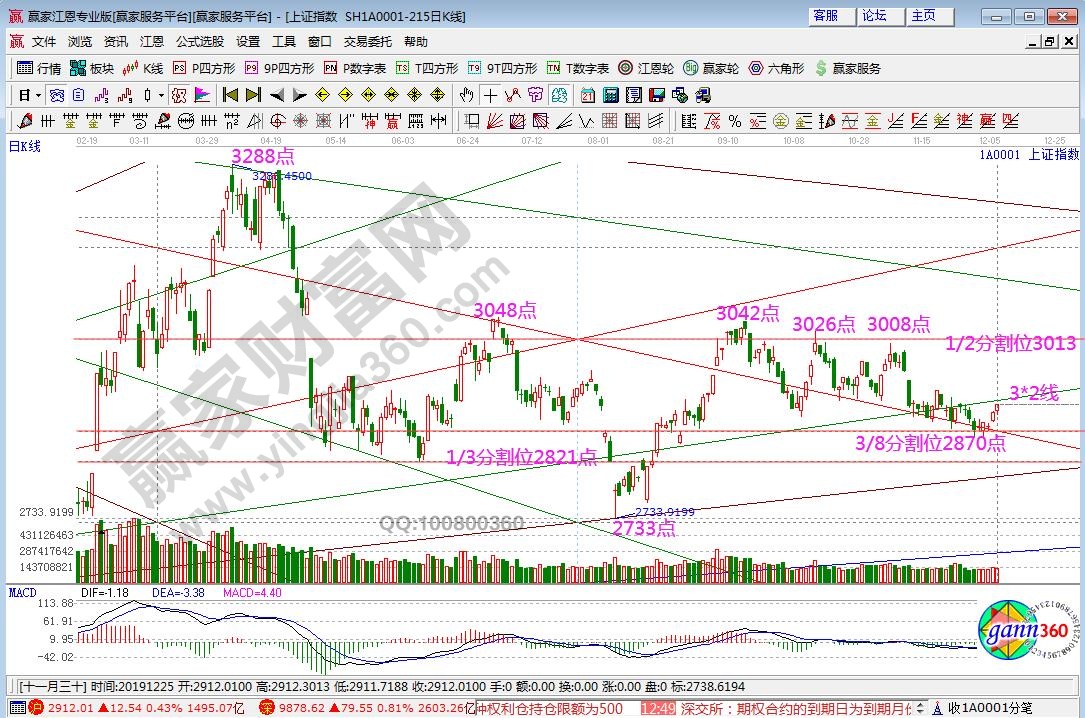Click the 主页 home page button

click(923, 16)
